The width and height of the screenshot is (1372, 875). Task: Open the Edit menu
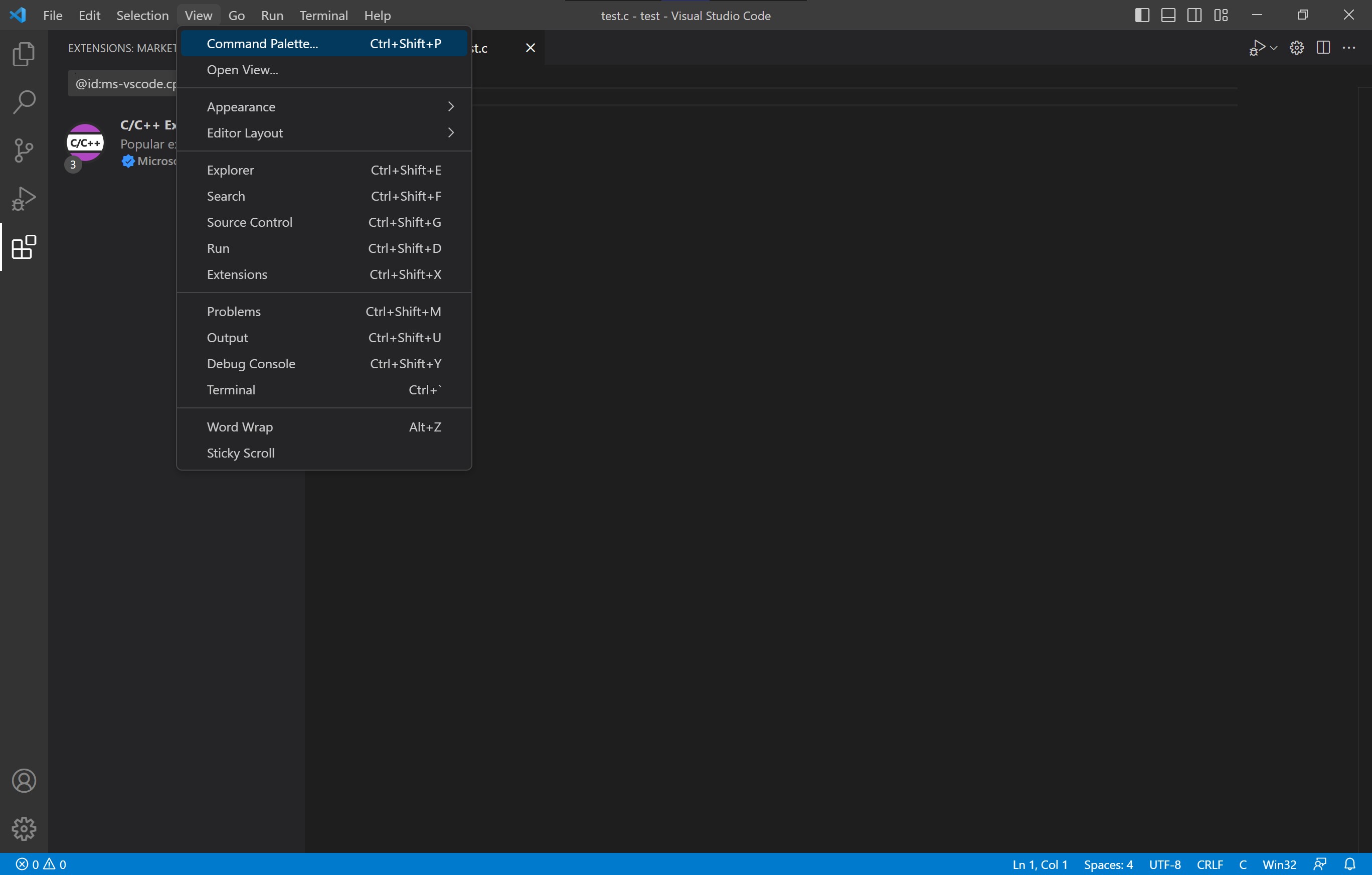89,16
